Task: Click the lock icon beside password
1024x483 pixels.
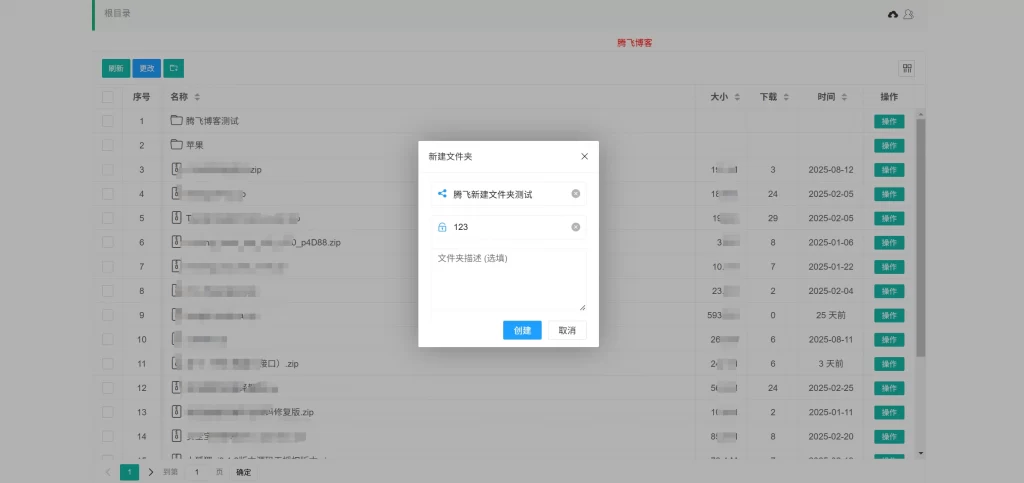Action: [442, 227]
